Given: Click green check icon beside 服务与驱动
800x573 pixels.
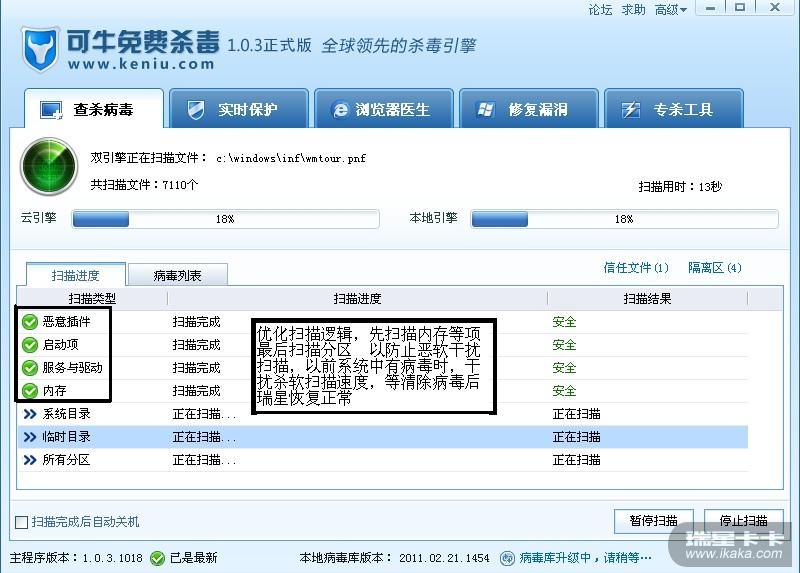Looking at the screenshot, I should 30,368.
